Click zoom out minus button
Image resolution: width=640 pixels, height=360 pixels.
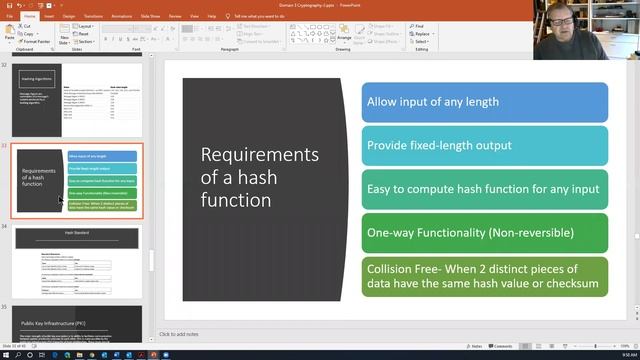pos(575,346)
